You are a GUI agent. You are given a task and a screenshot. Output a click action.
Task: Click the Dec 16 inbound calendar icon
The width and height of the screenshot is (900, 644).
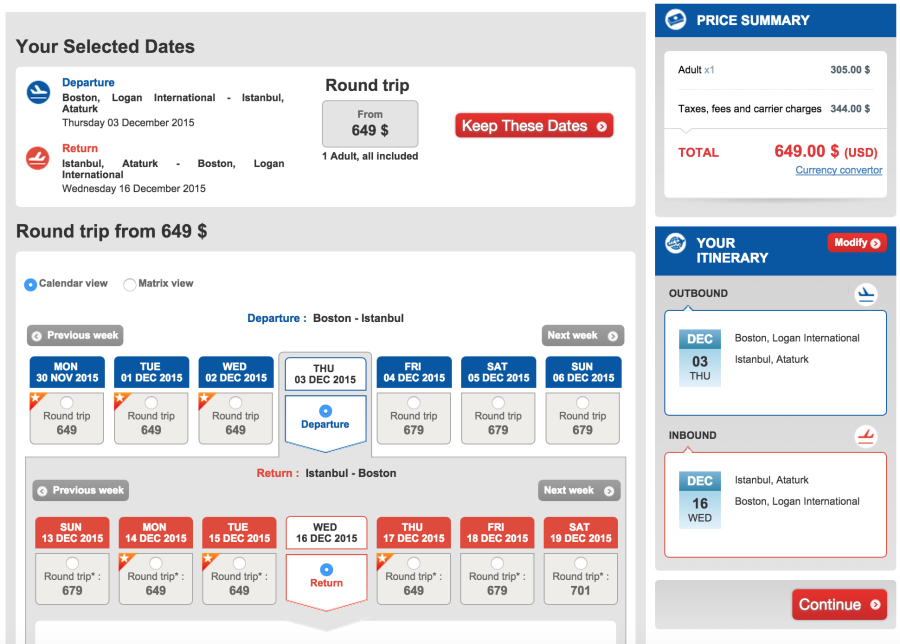tap(700, 497)
